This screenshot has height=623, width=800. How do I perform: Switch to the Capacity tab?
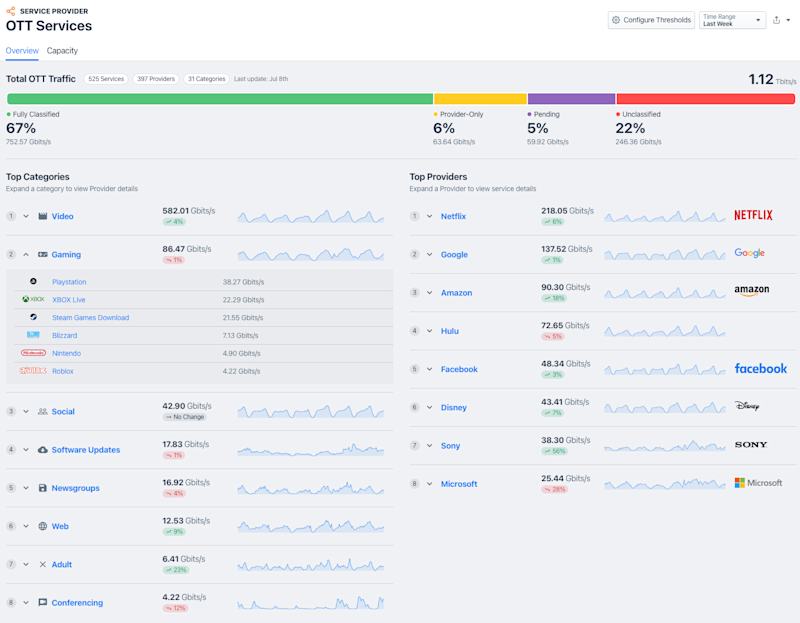pos(62,51)
